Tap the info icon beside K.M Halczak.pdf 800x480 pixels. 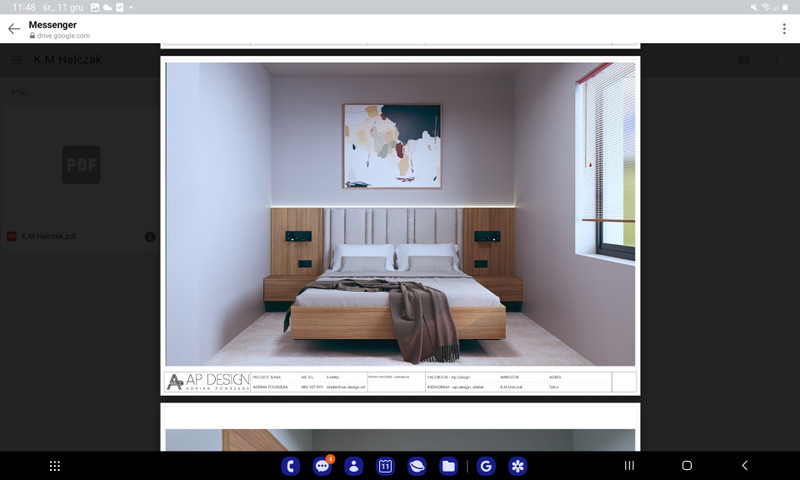(x=150, y=237)
